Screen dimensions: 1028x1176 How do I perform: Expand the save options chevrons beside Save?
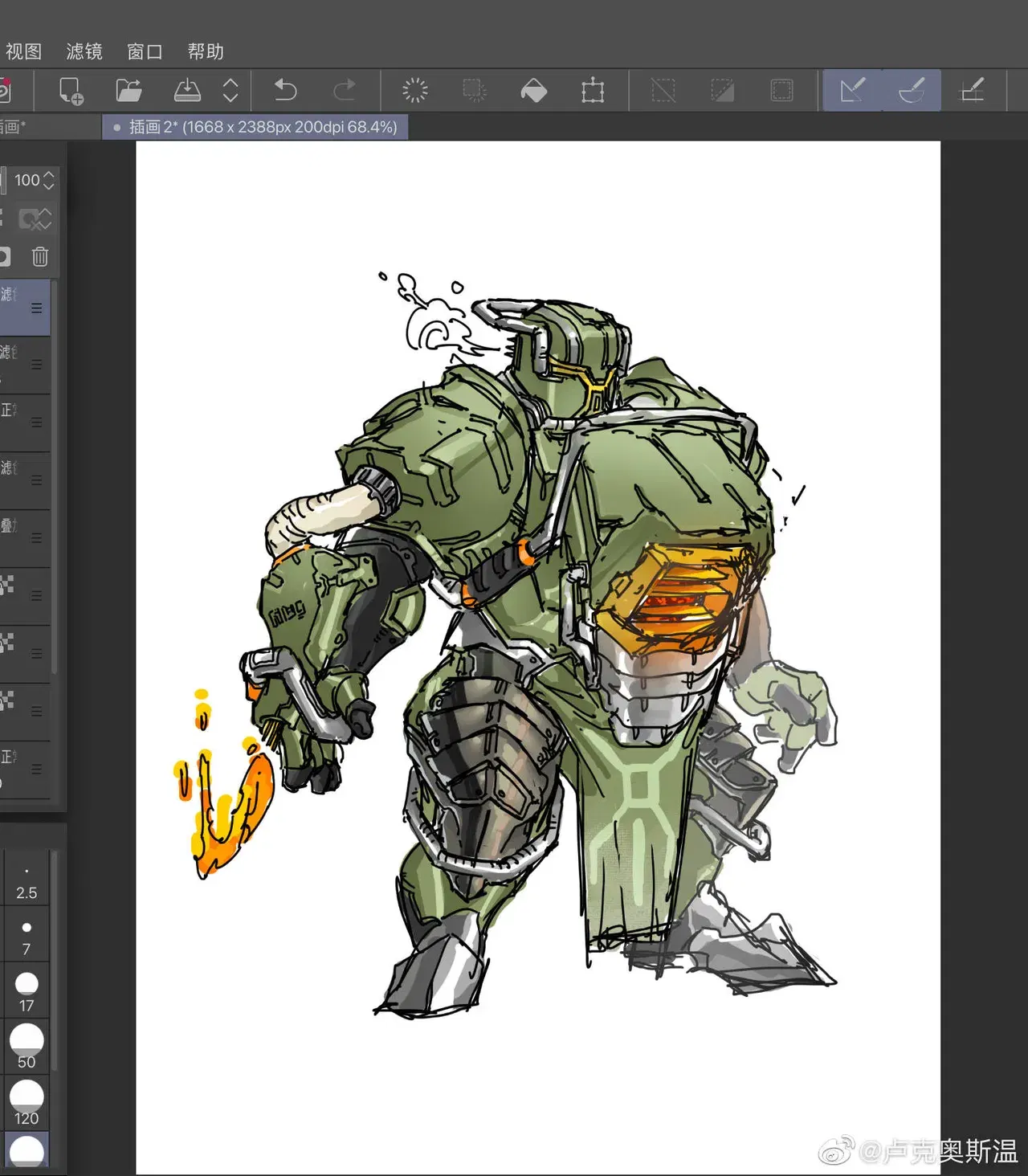(x=230, y=90)
